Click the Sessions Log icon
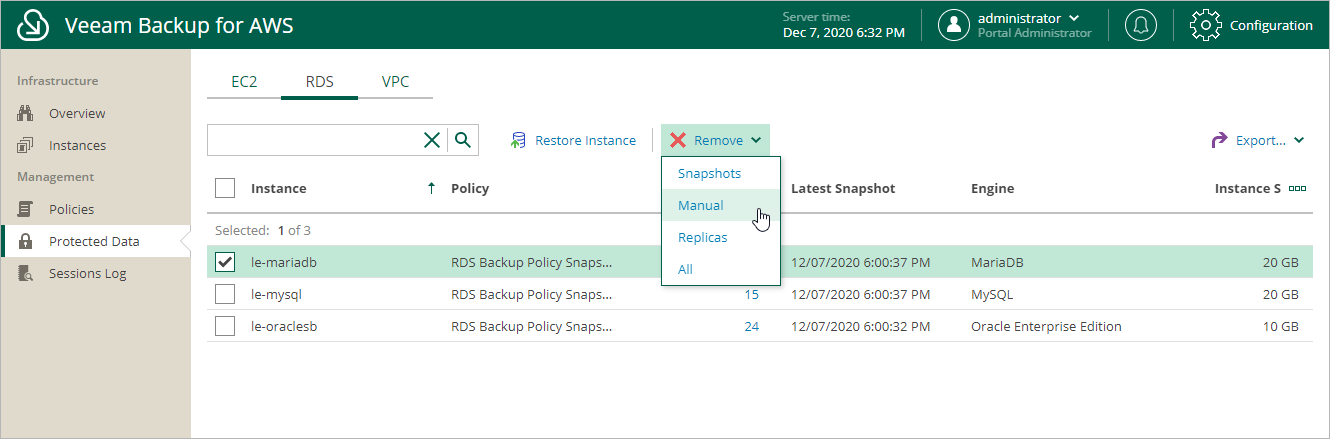 (26, 273)
